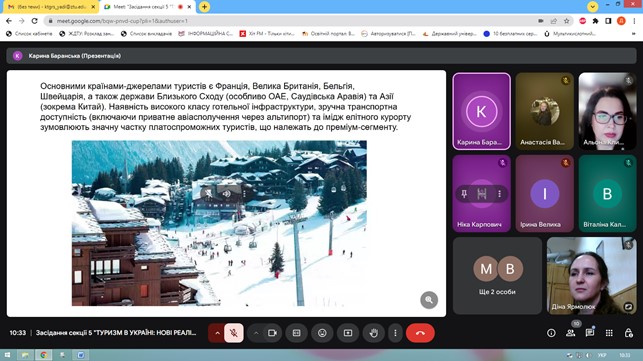Mute presentation audio via overlay speaker icon
This screenshot has width=643, height=361.
coord(226,193)
